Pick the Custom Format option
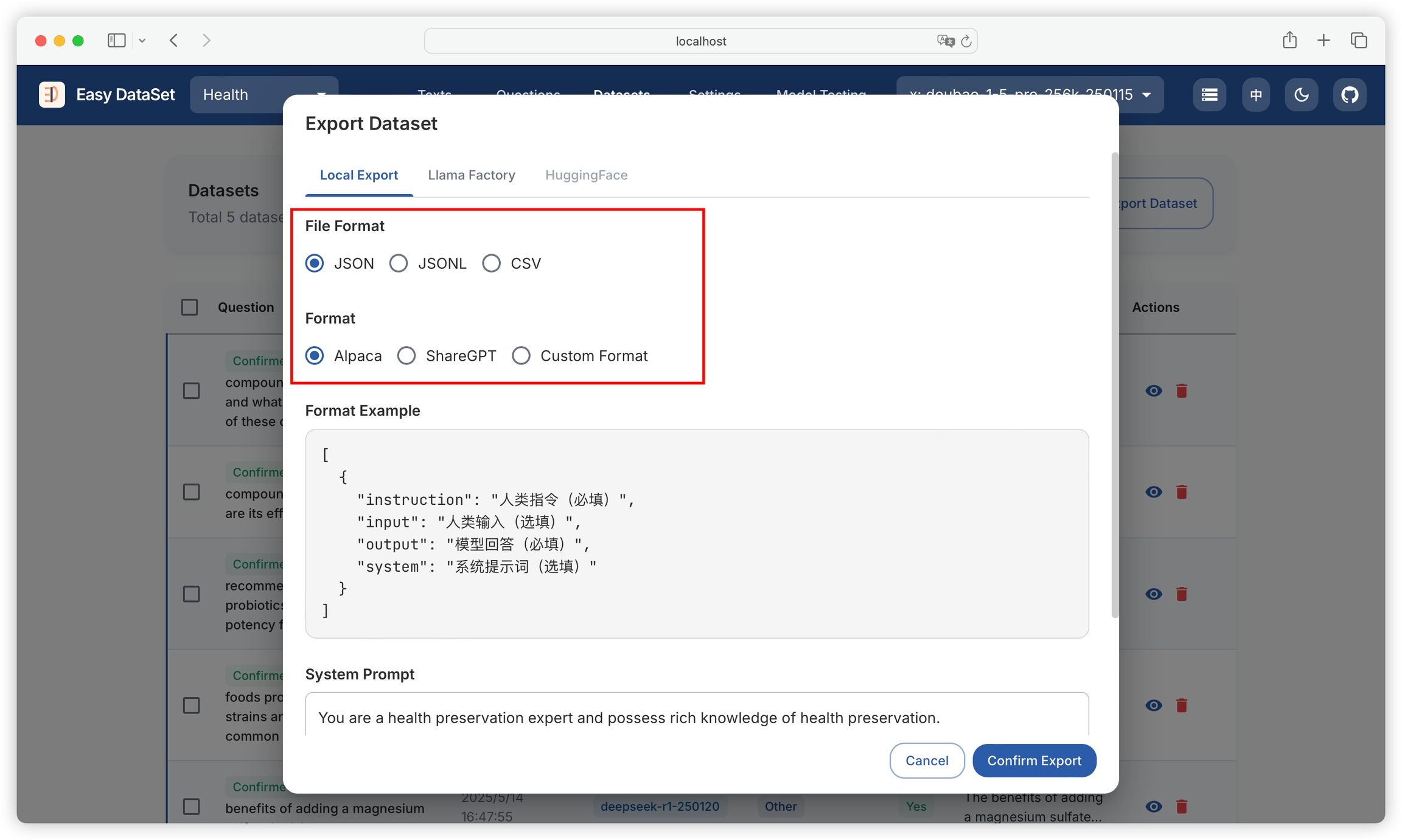 click(521, 356)
